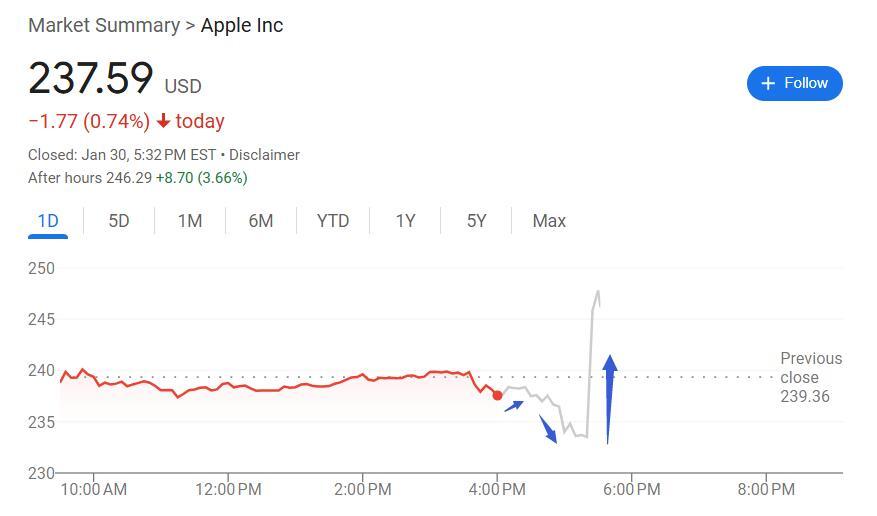The image size is (877, 516).
Task: Click the red down arrow beside today
Action: (164, 121)
